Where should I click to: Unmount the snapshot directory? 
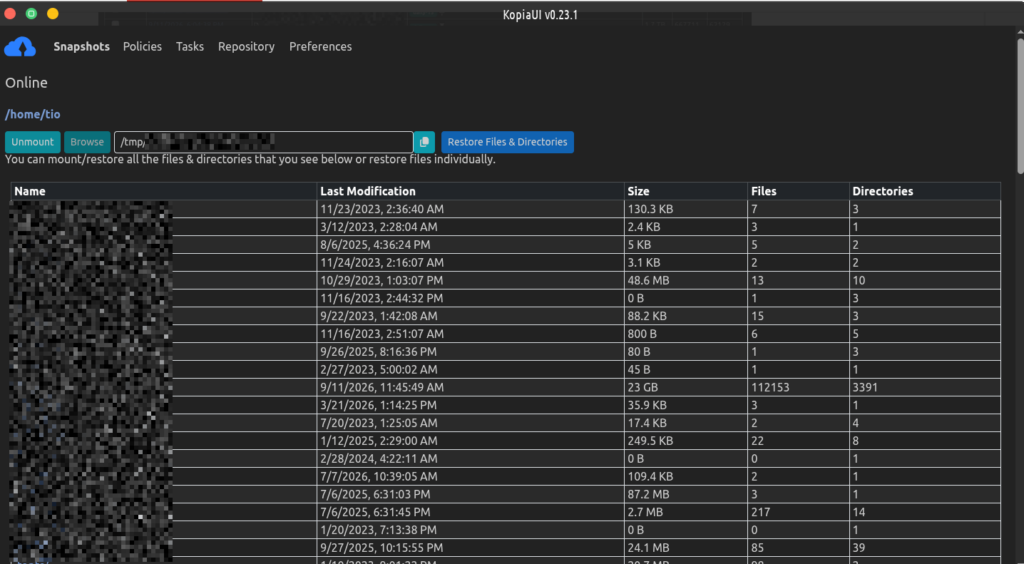click(33, 142)
